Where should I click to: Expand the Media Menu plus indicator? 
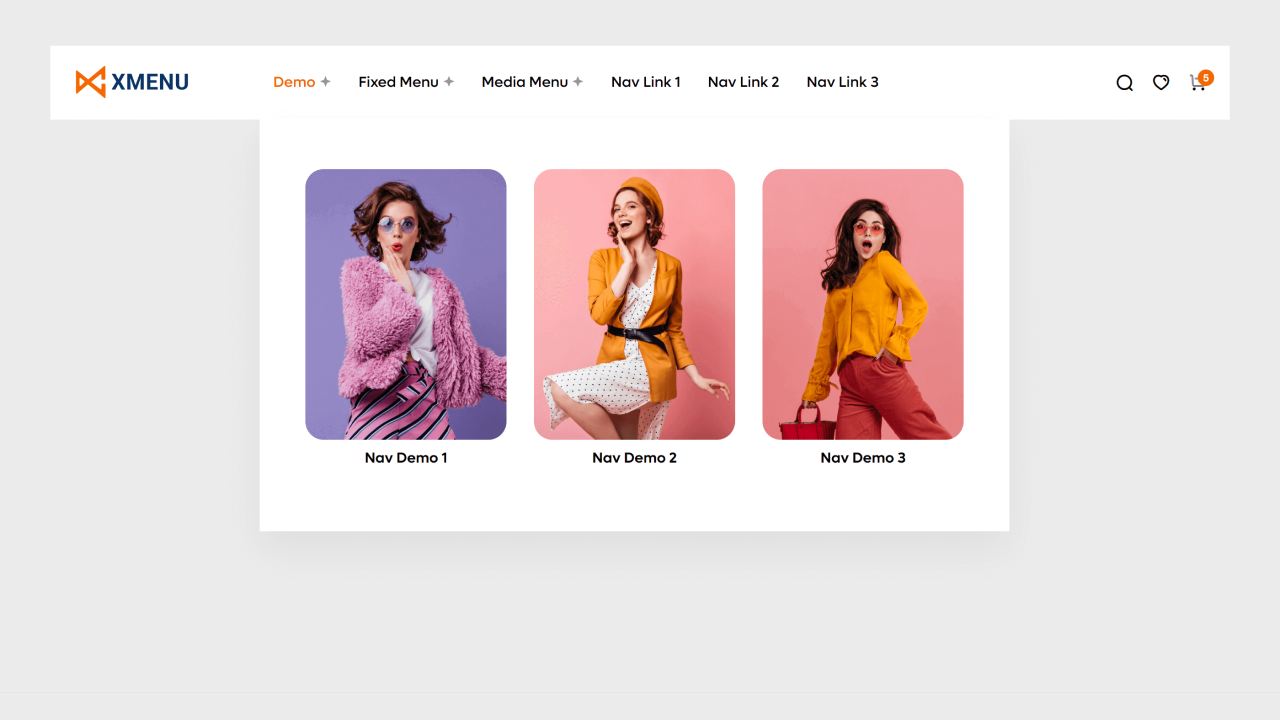coord(578,82)
